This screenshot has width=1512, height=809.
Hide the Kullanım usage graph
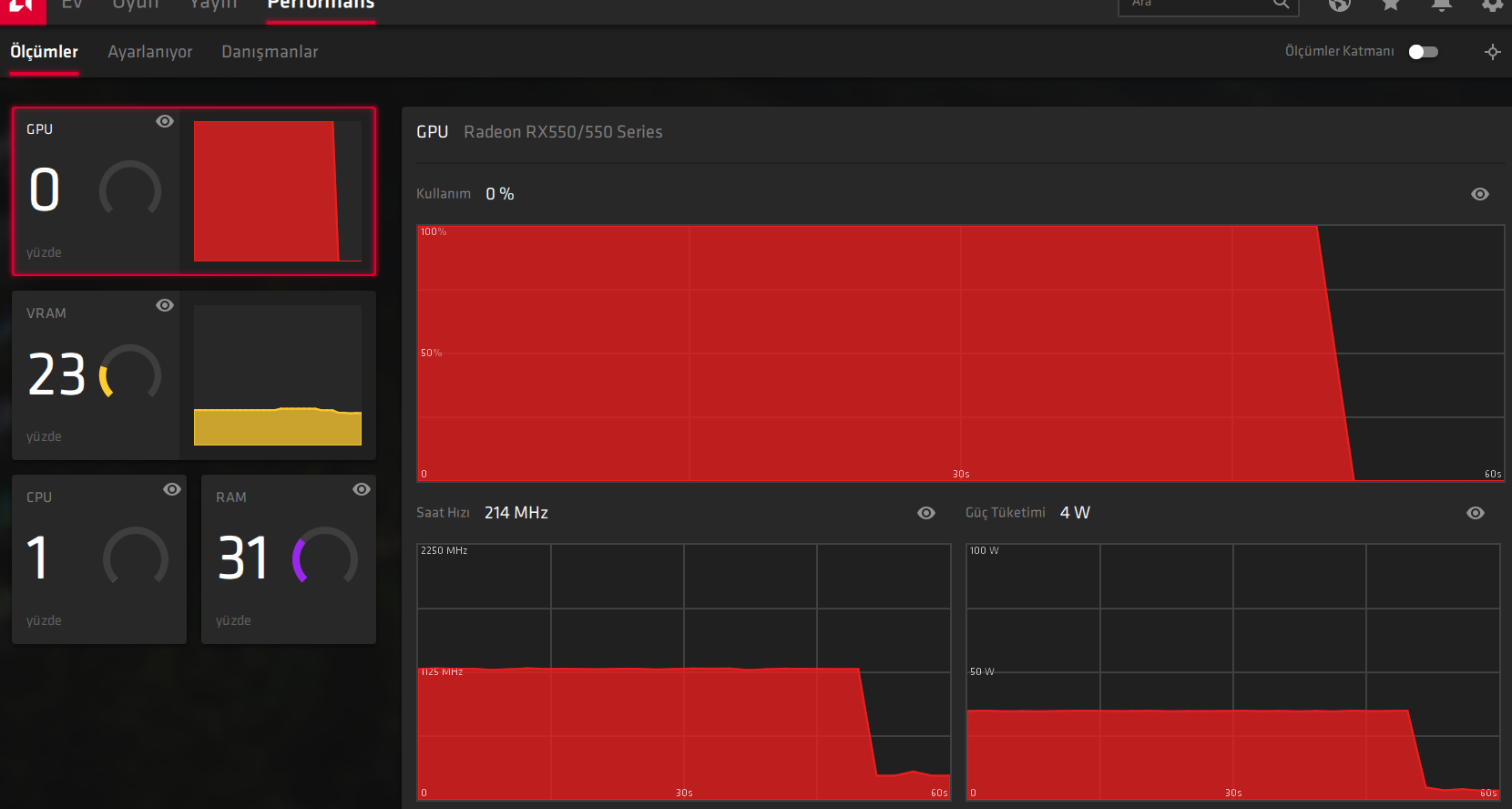[1480, 194]
